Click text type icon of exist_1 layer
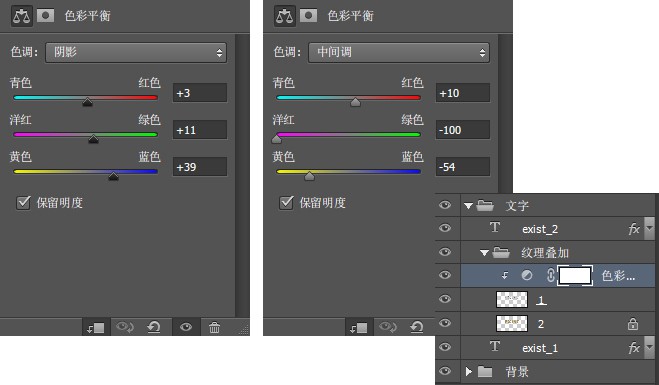659x385 pixels. (495, 347)
